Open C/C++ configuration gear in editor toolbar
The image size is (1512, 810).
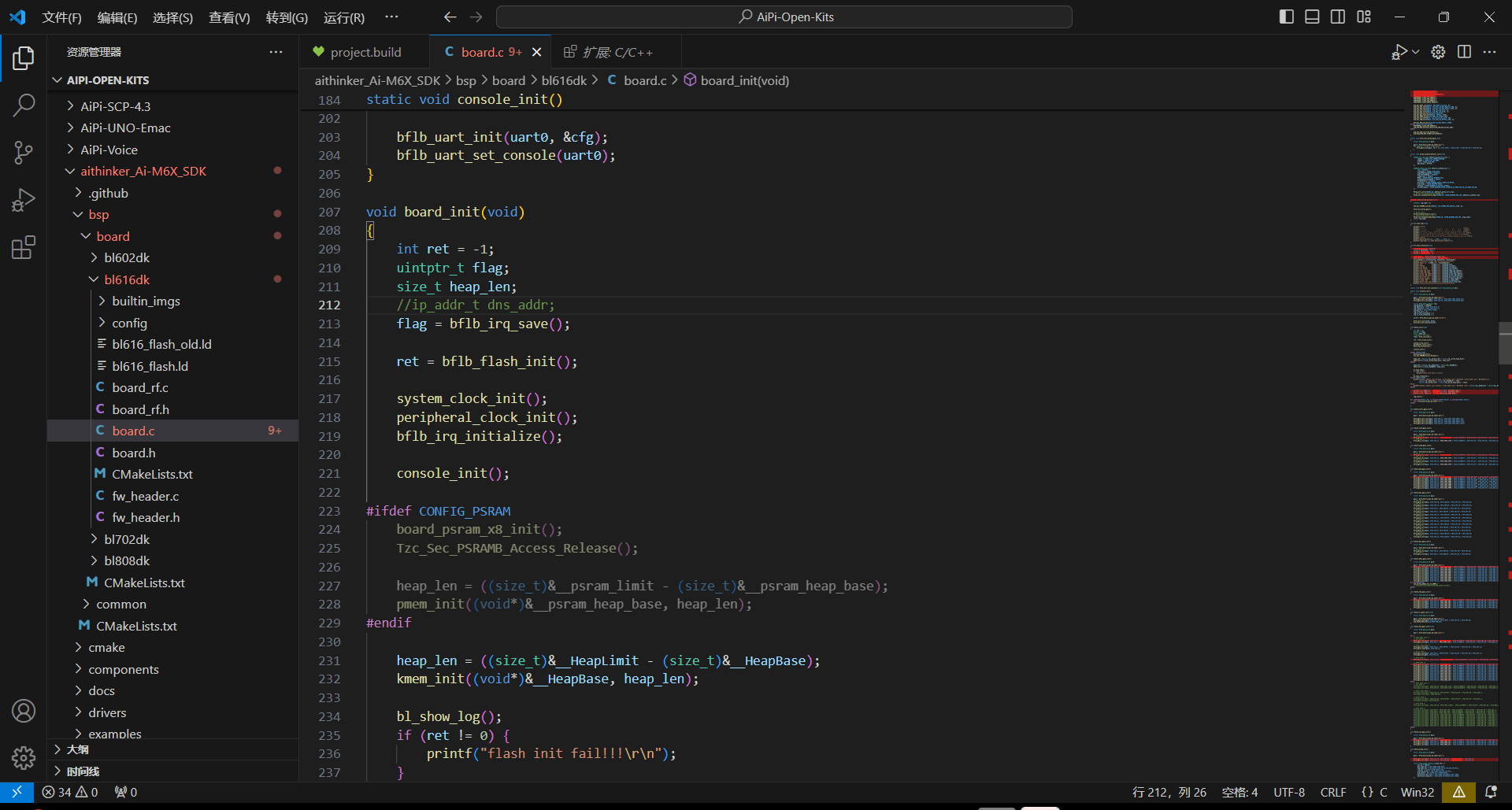[x=1438, y=52]
